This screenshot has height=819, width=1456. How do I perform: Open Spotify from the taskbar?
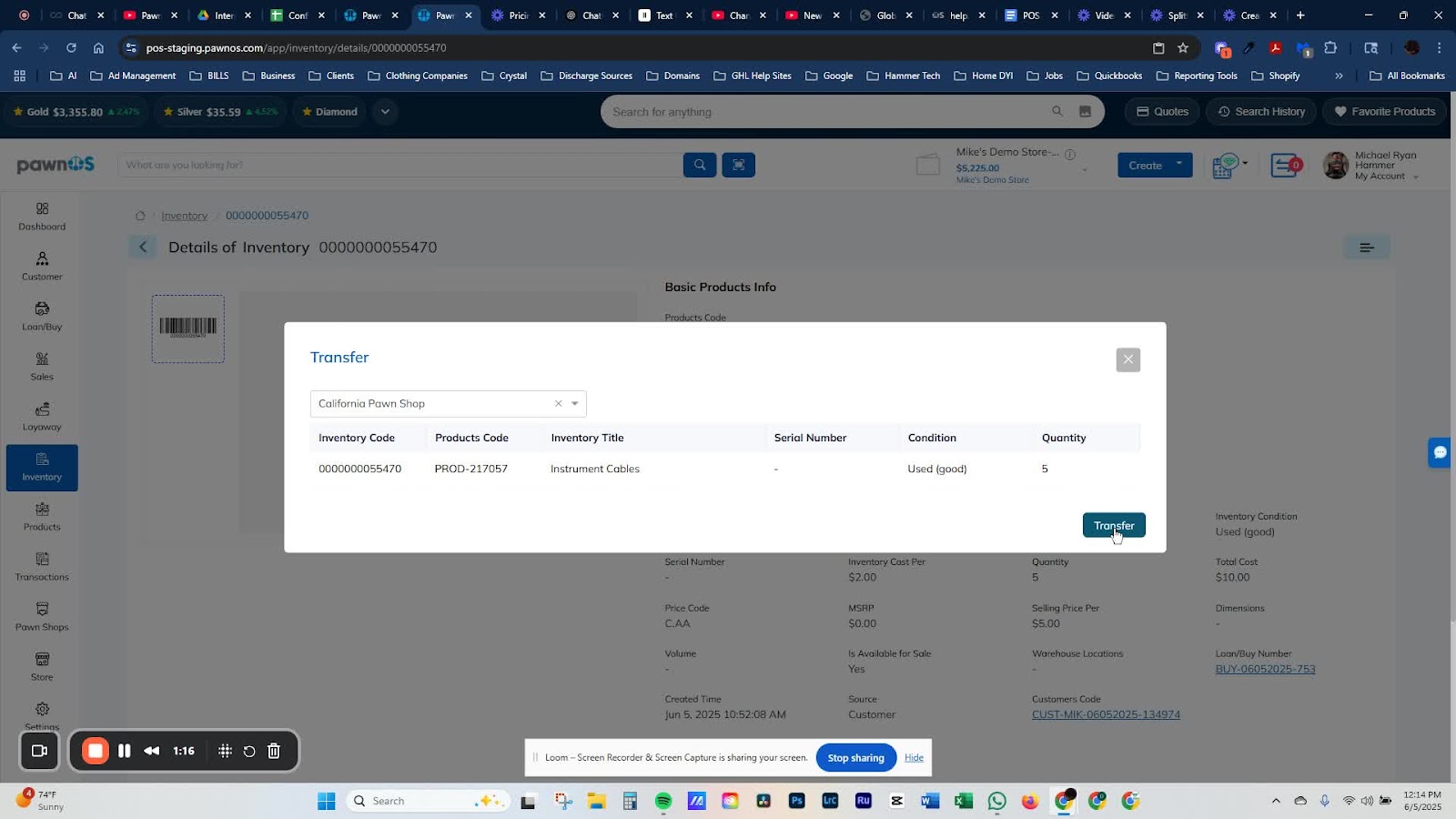(x=663, y=801)
